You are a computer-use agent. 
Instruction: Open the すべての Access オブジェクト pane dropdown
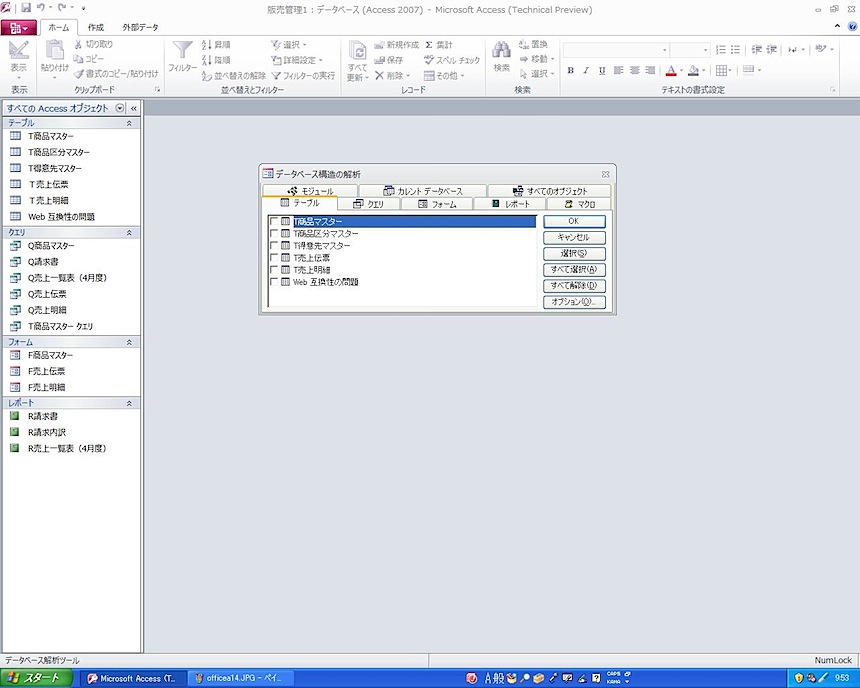click(x=120, y=108)
